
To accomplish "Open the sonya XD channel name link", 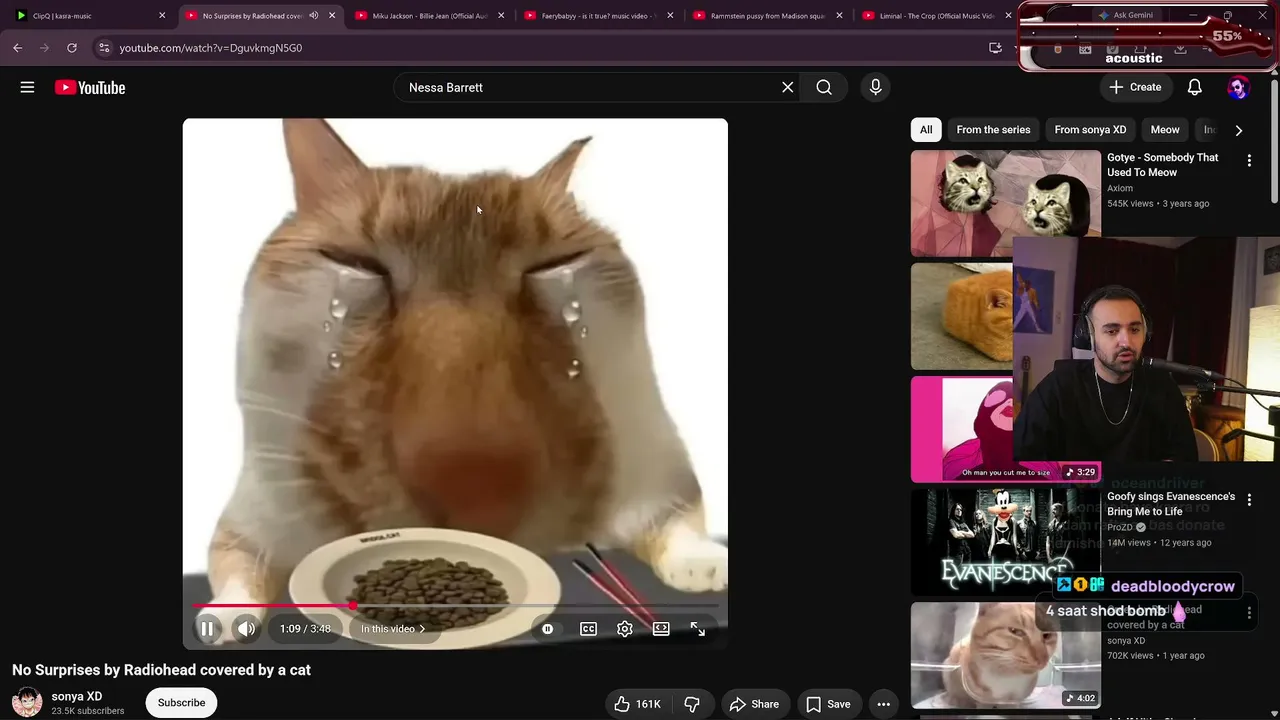I will coord(77,696).
